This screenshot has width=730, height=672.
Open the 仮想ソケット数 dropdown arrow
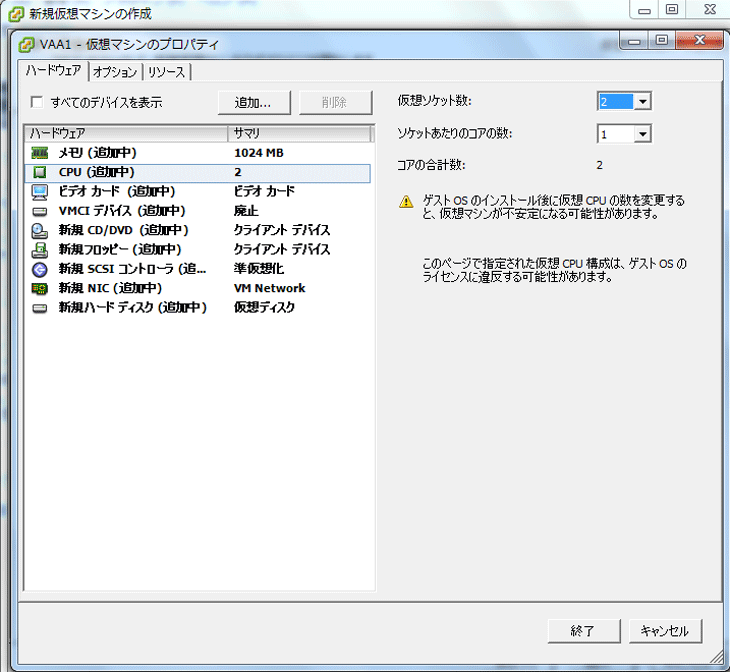coord(642,102)
